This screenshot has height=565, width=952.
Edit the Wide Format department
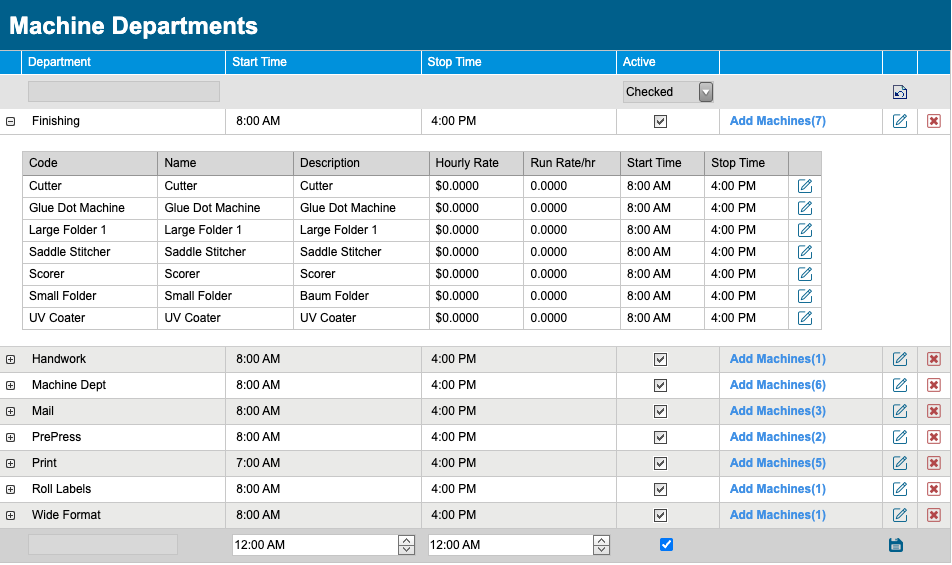click(900, 515)
